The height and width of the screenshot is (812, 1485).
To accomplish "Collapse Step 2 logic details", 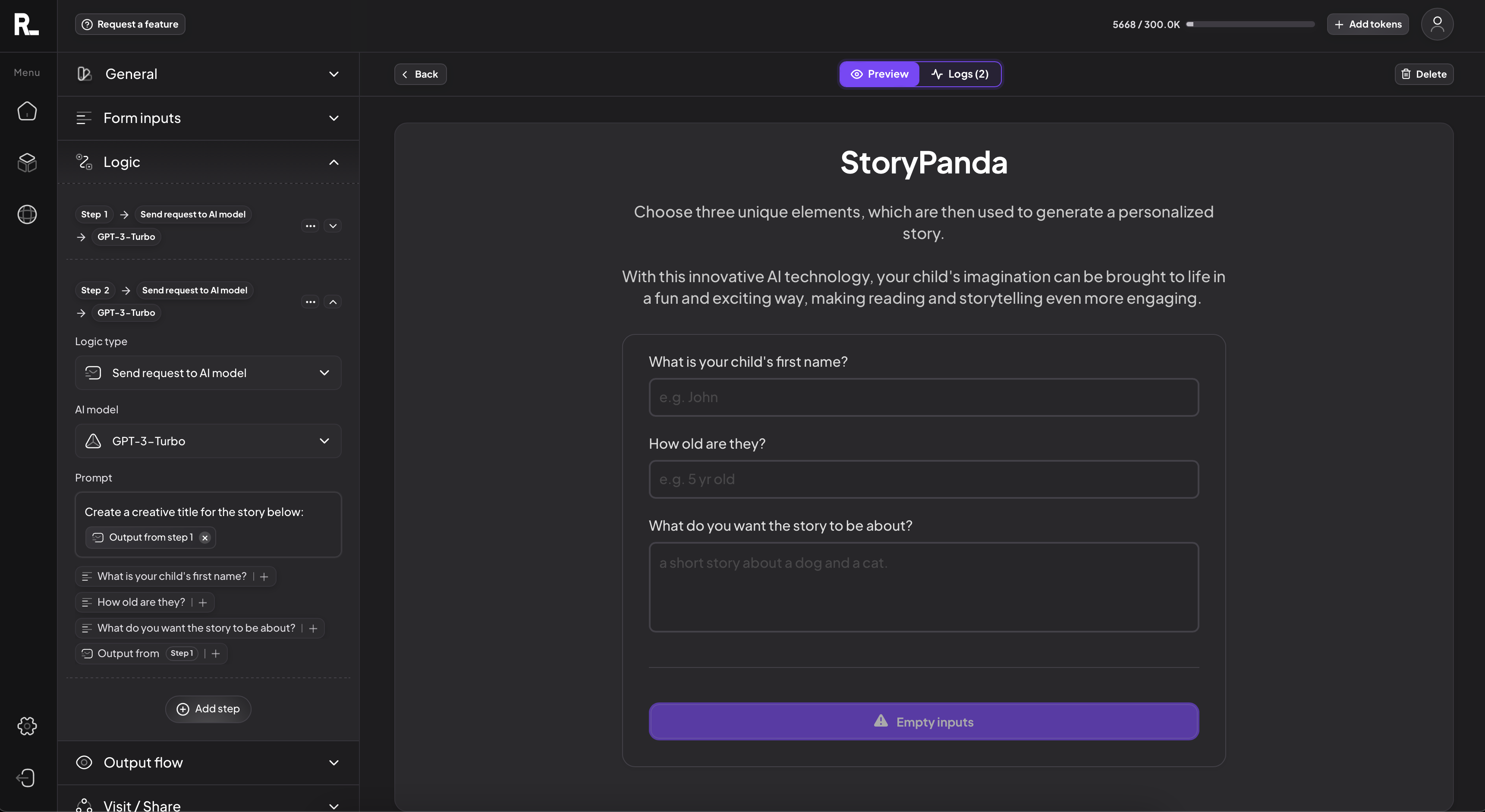I will (x=333, y=302).
